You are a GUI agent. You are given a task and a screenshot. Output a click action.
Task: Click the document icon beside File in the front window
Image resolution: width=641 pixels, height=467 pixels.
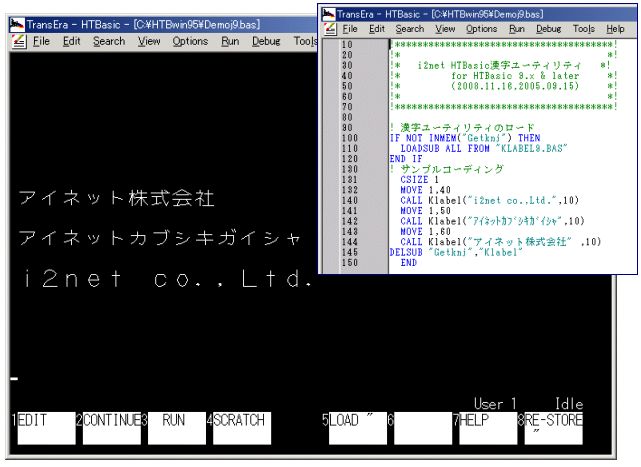coord(330,29)
